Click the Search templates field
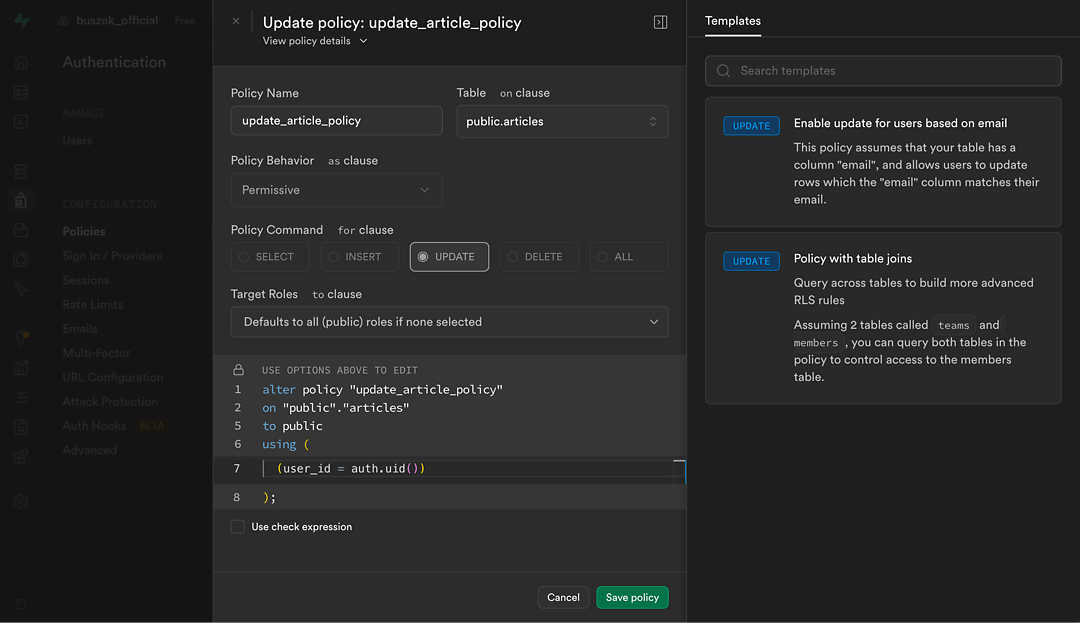The height and width of the screenshot is (623, 1080). tap(883, 71)
